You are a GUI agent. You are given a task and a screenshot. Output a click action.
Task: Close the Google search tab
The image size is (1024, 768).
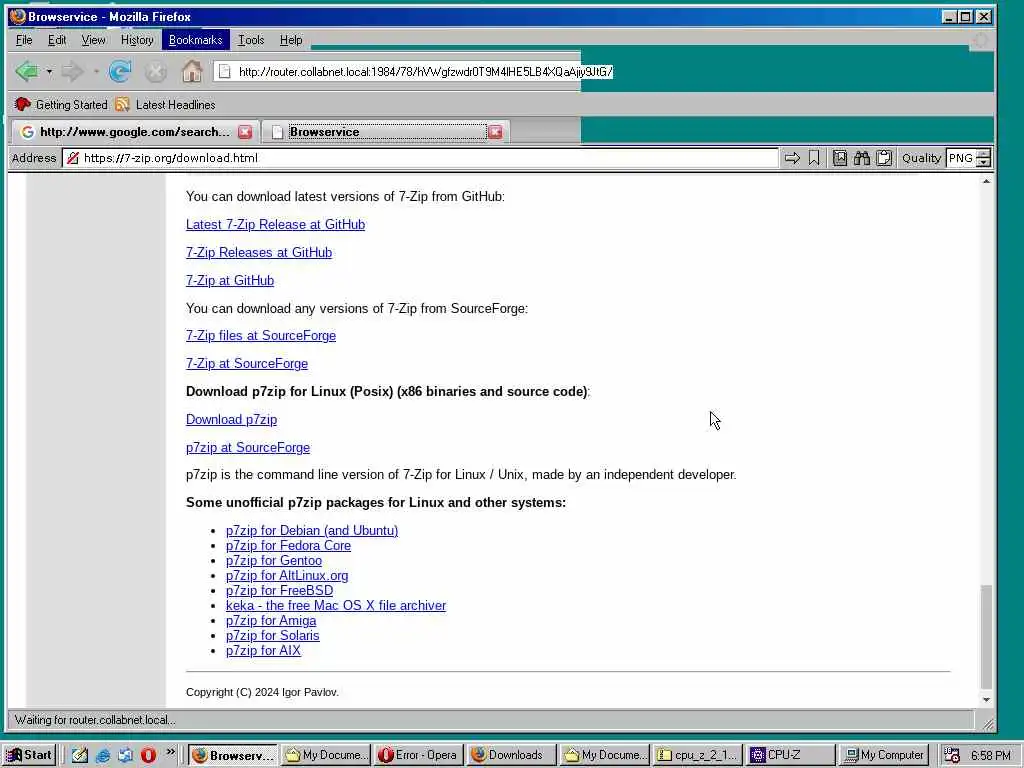245,132
